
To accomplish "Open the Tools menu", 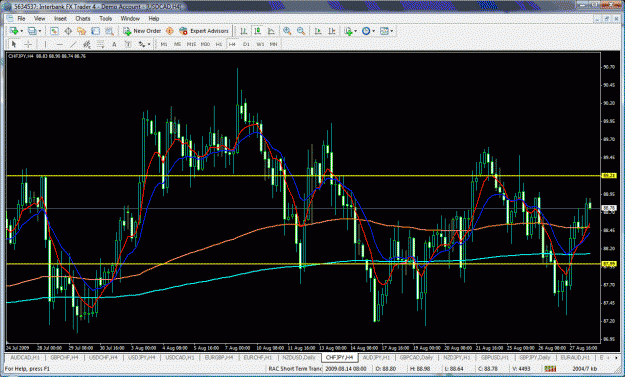I will pos(105,18).
